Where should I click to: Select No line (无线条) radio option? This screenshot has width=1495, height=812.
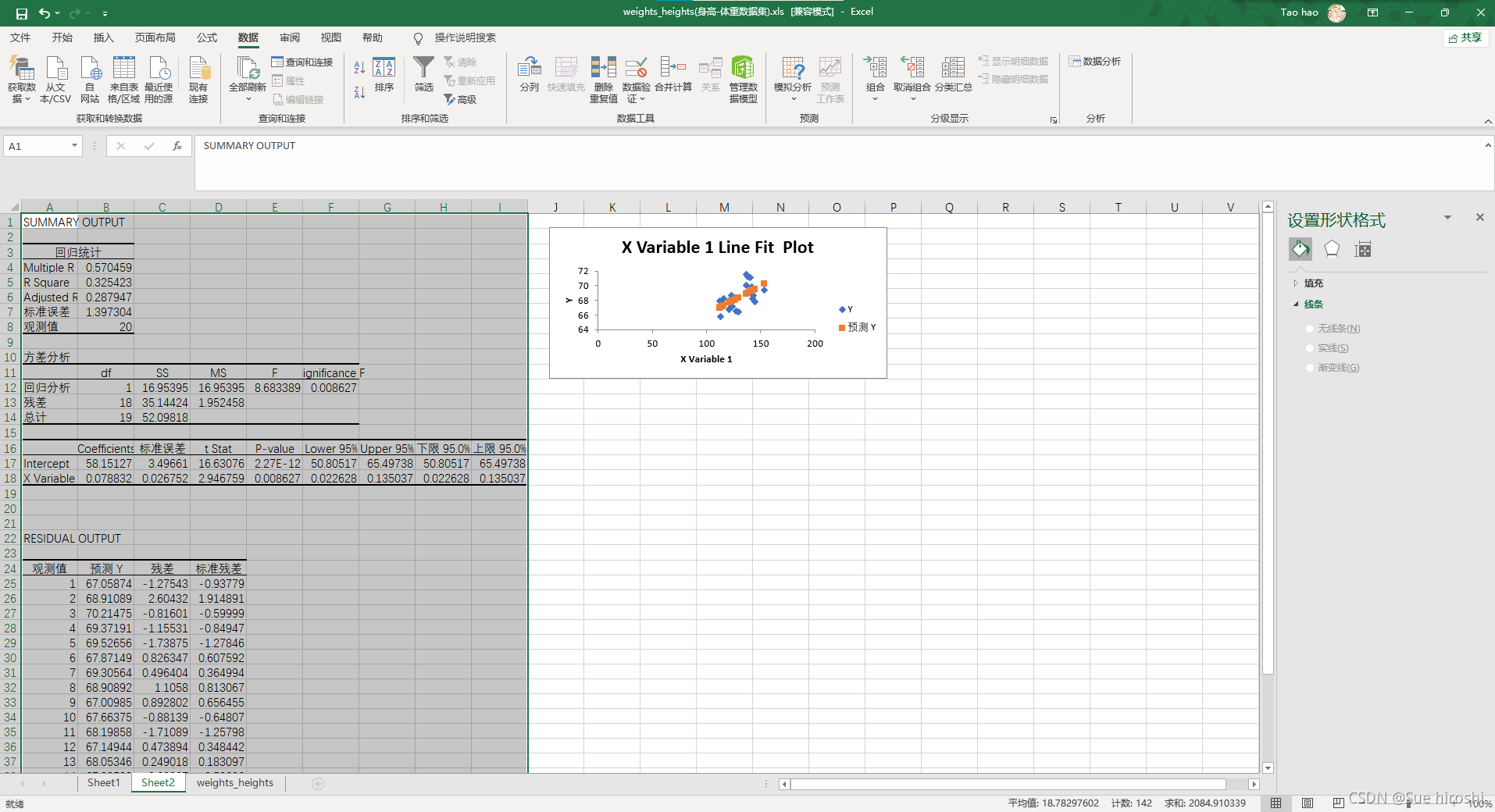click(1310, 329)
